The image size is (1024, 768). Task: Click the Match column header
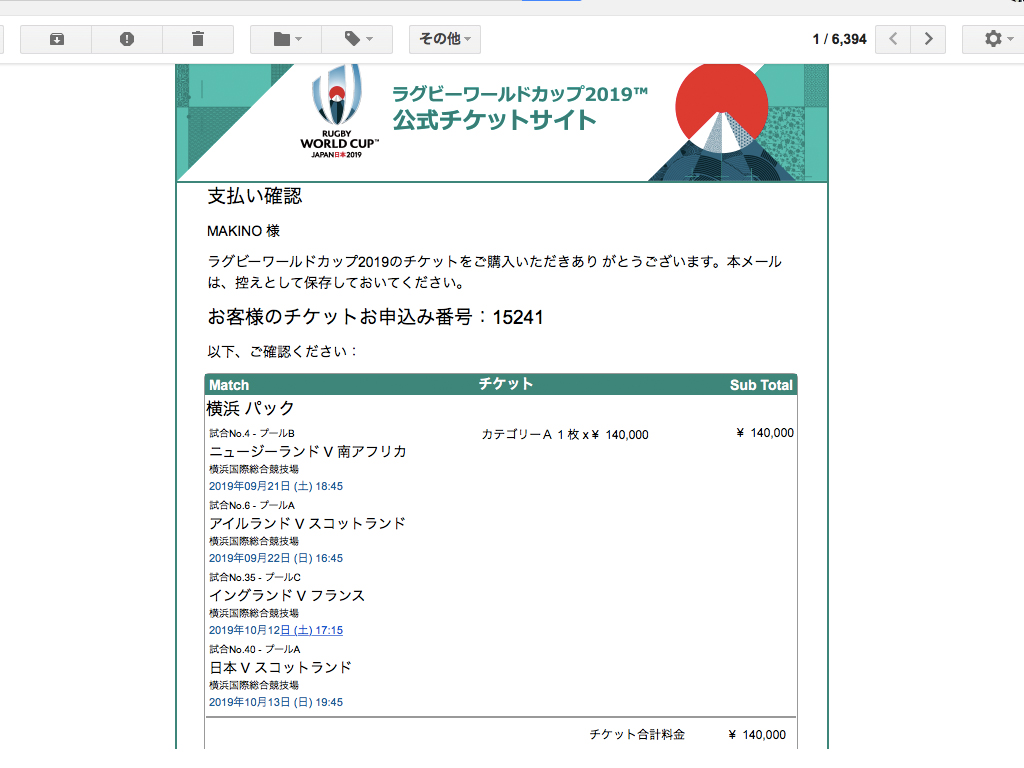coord(229,385)
